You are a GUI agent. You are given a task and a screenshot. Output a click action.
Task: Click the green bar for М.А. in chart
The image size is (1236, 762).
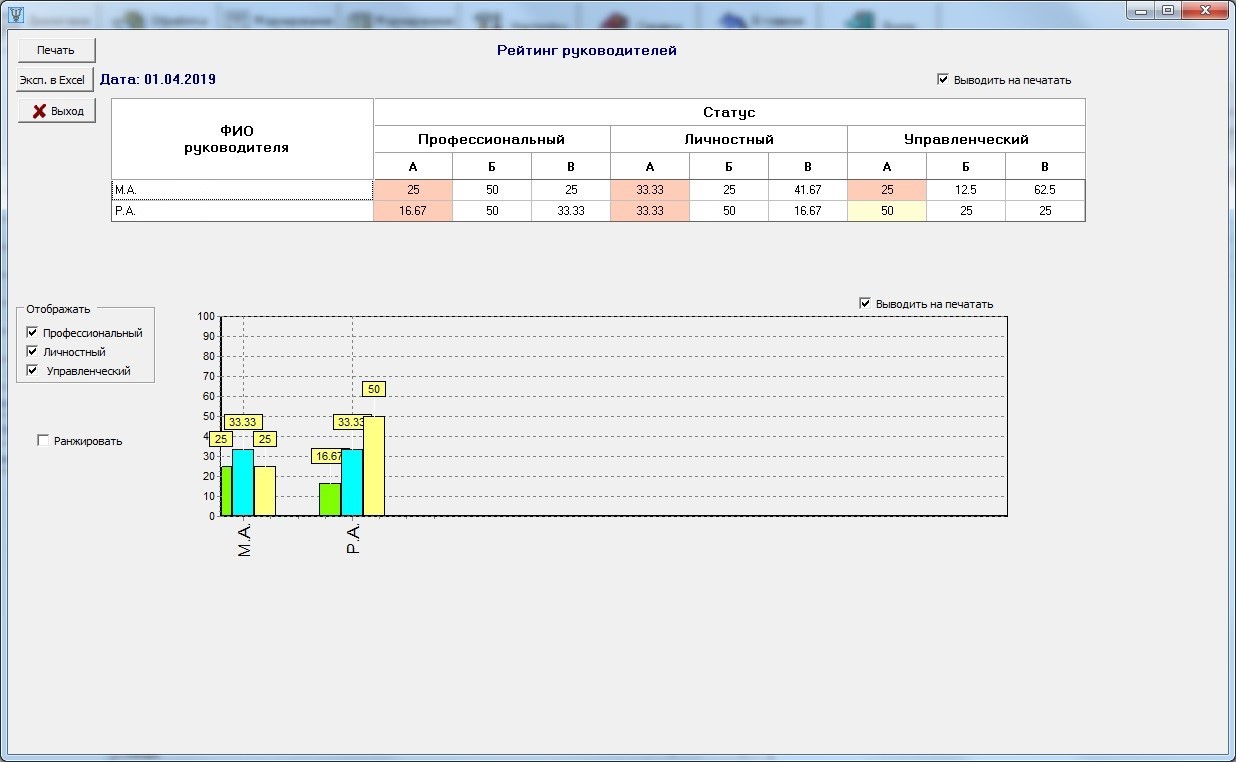(226, 491)
